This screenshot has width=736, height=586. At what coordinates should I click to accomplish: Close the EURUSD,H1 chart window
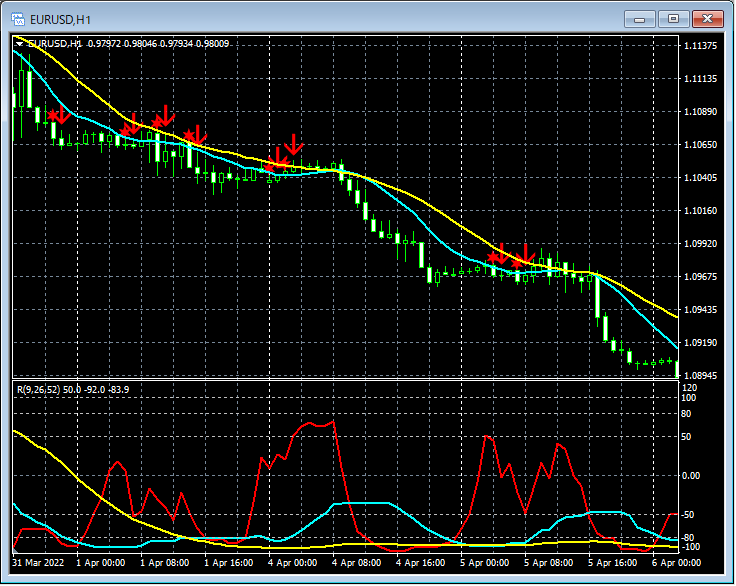click(707, 18)
